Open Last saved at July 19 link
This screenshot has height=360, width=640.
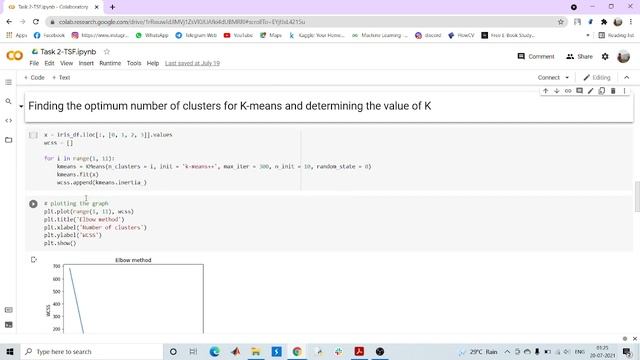tap(192, 63)
